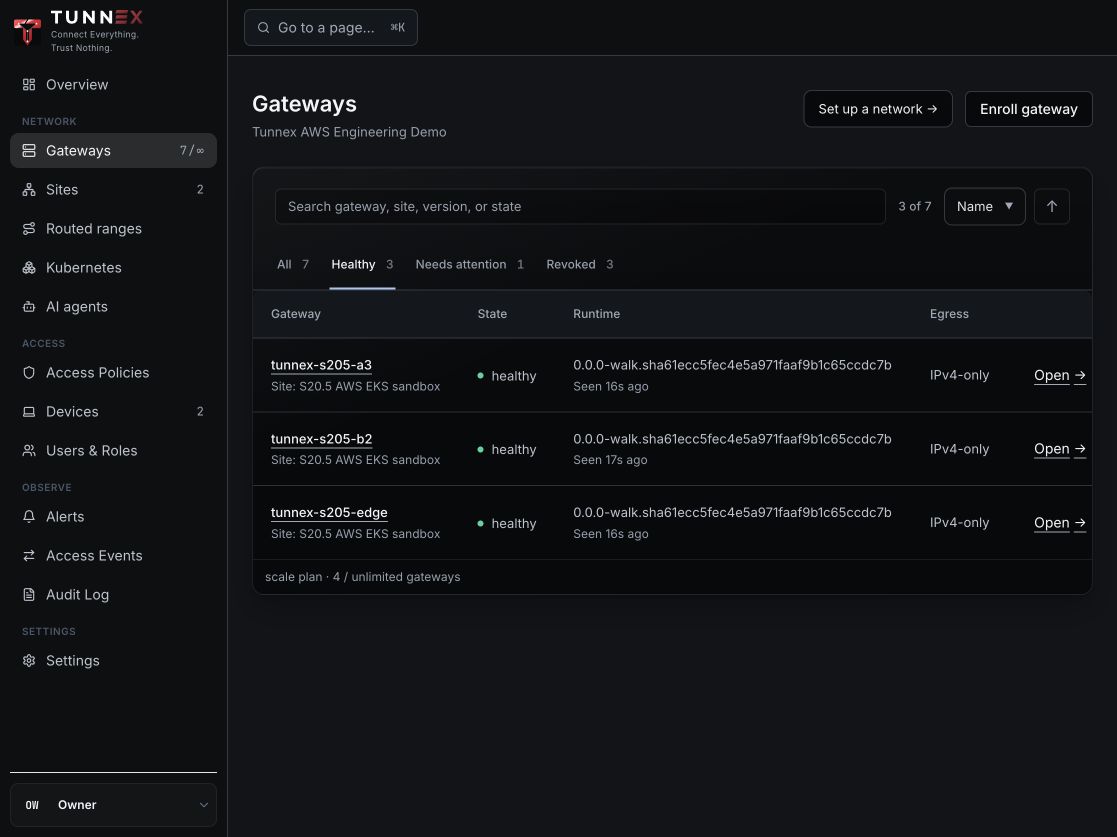Click the State column header
Image resolution: width=1117 pixels, height=837 pixels.
coord(492,314)
